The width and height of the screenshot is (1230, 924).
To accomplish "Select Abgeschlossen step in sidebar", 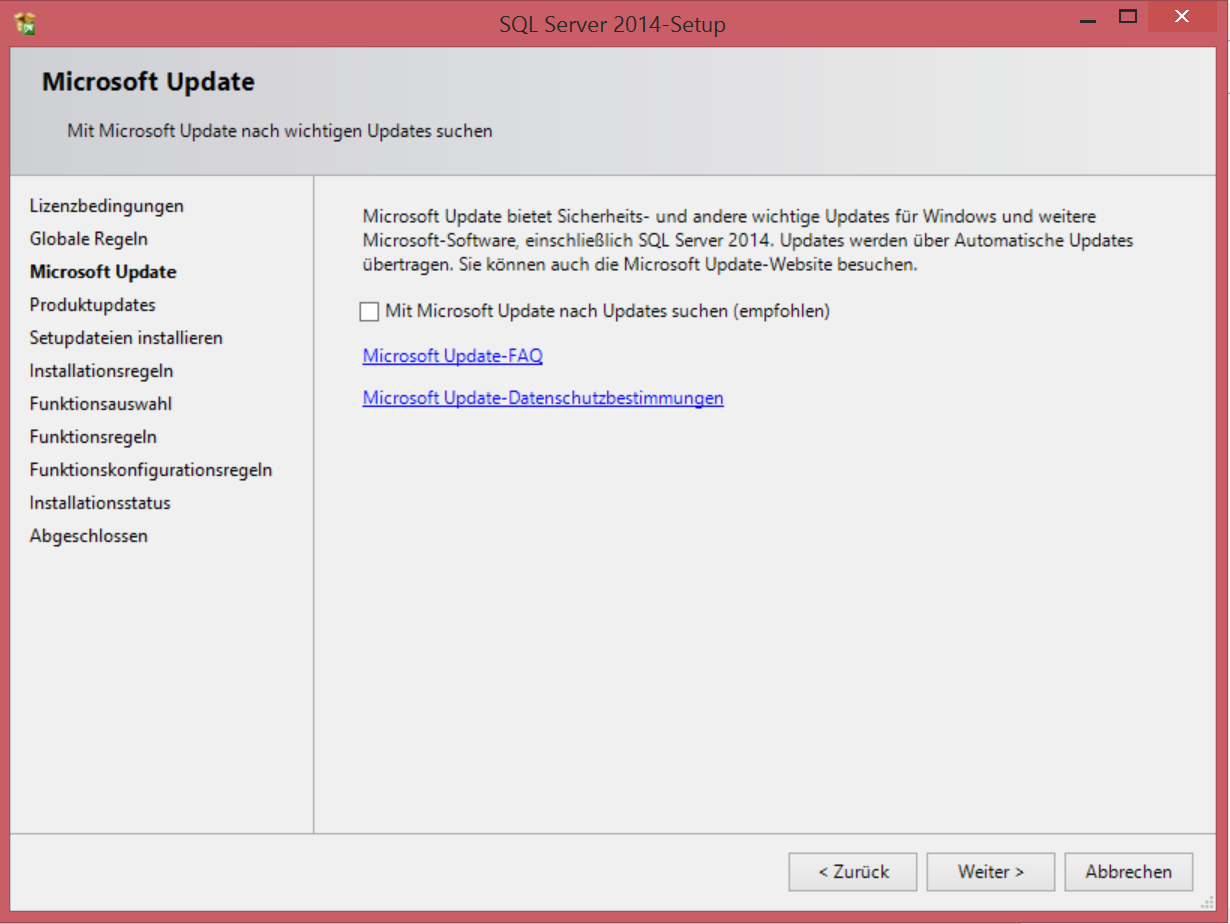I will (x=89, y=536).
